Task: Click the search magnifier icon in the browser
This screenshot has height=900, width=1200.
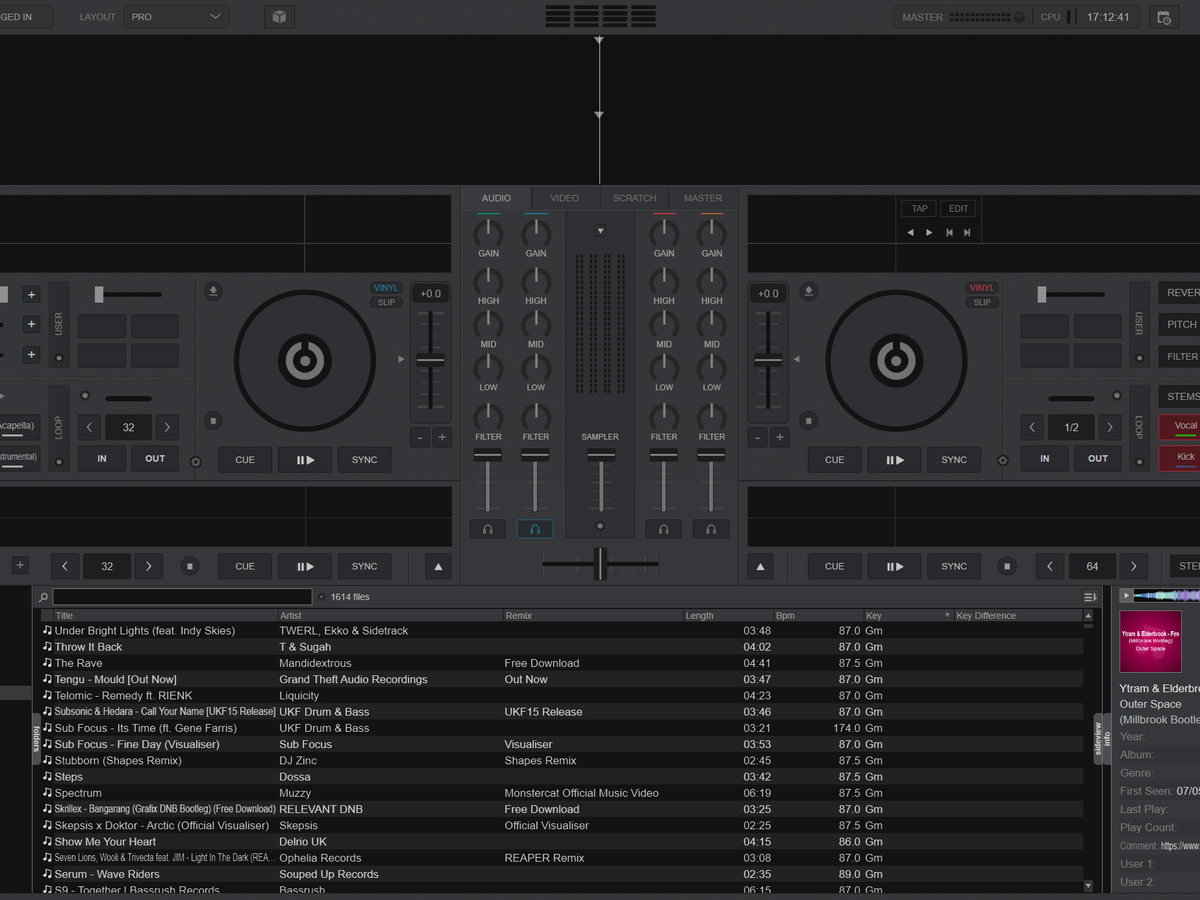Action: pos(44,597)
